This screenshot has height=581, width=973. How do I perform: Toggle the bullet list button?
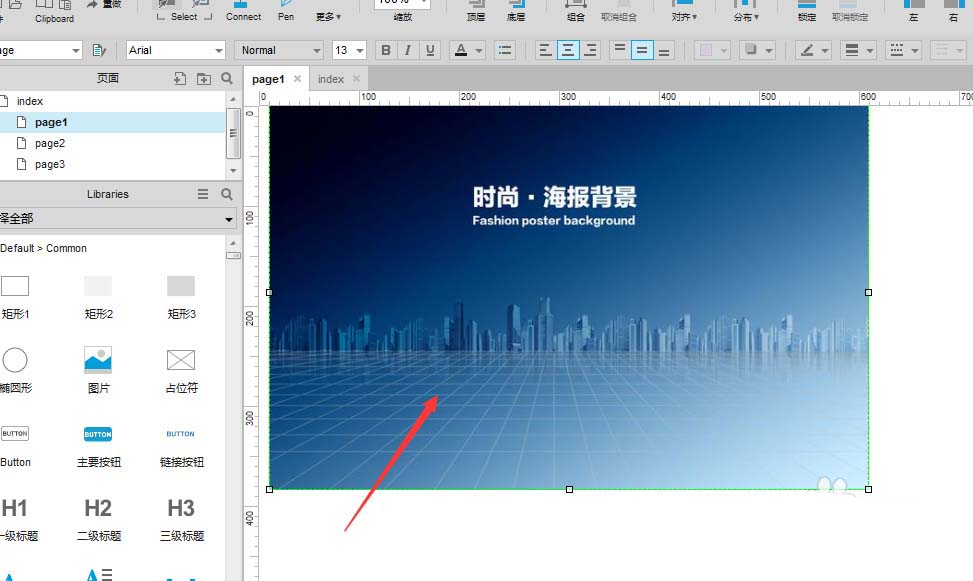(x=505, y=50)
